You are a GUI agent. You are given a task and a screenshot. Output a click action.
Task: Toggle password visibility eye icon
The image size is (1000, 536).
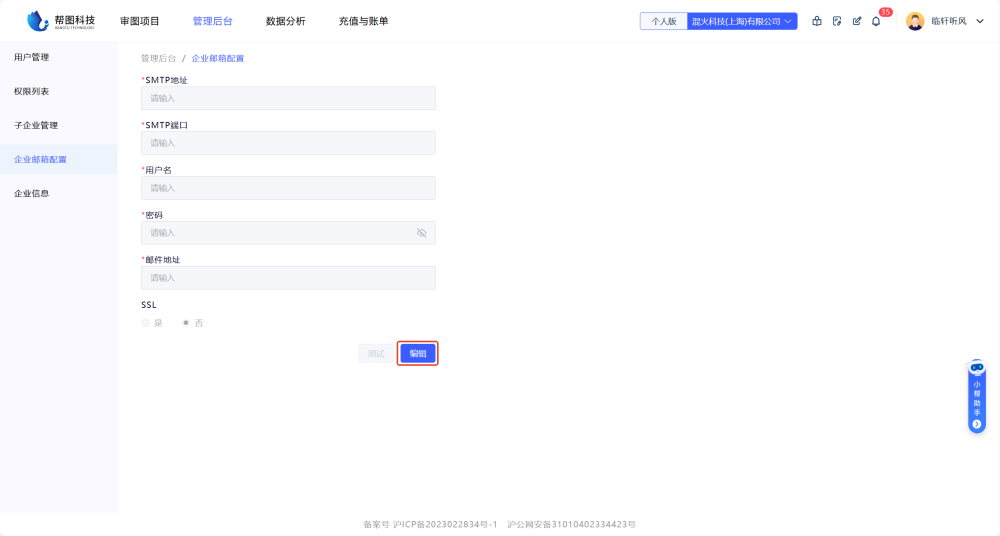[x=421, y=233]
